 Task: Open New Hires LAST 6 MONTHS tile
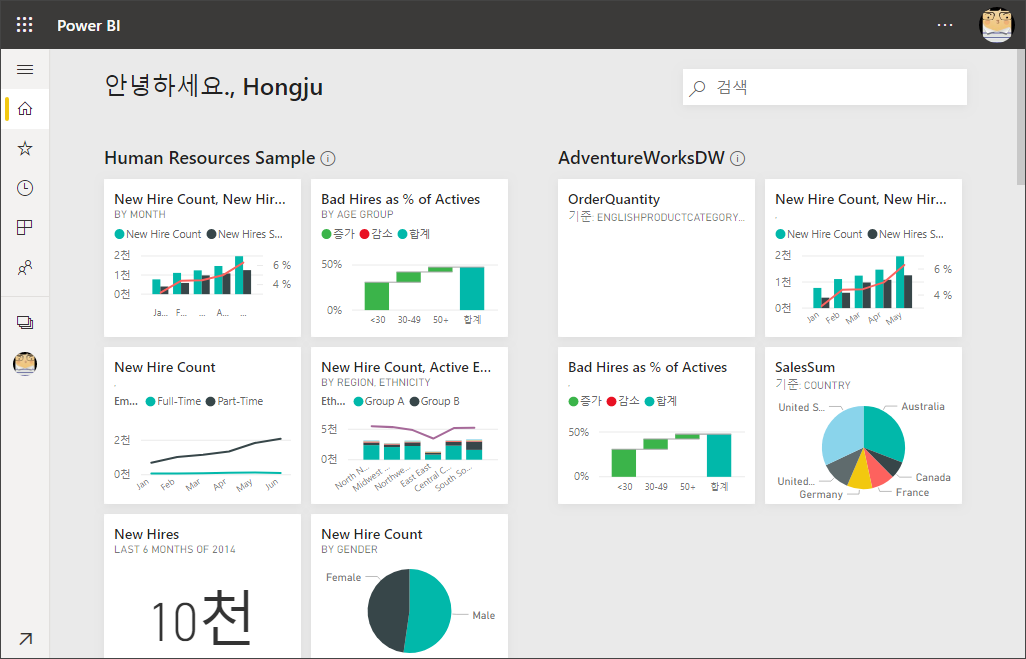click(202, 586)
